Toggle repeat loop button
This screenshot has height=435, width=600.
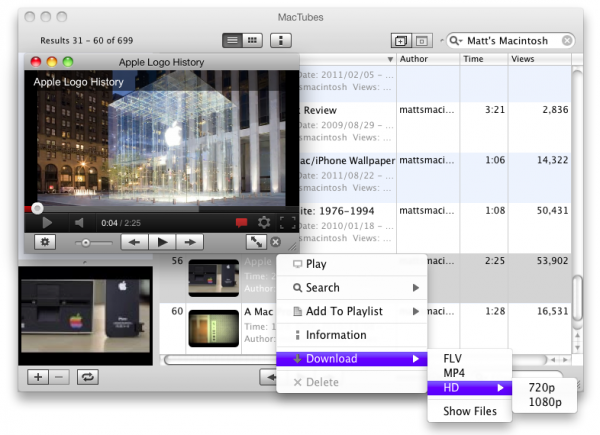tap(88, 377)
